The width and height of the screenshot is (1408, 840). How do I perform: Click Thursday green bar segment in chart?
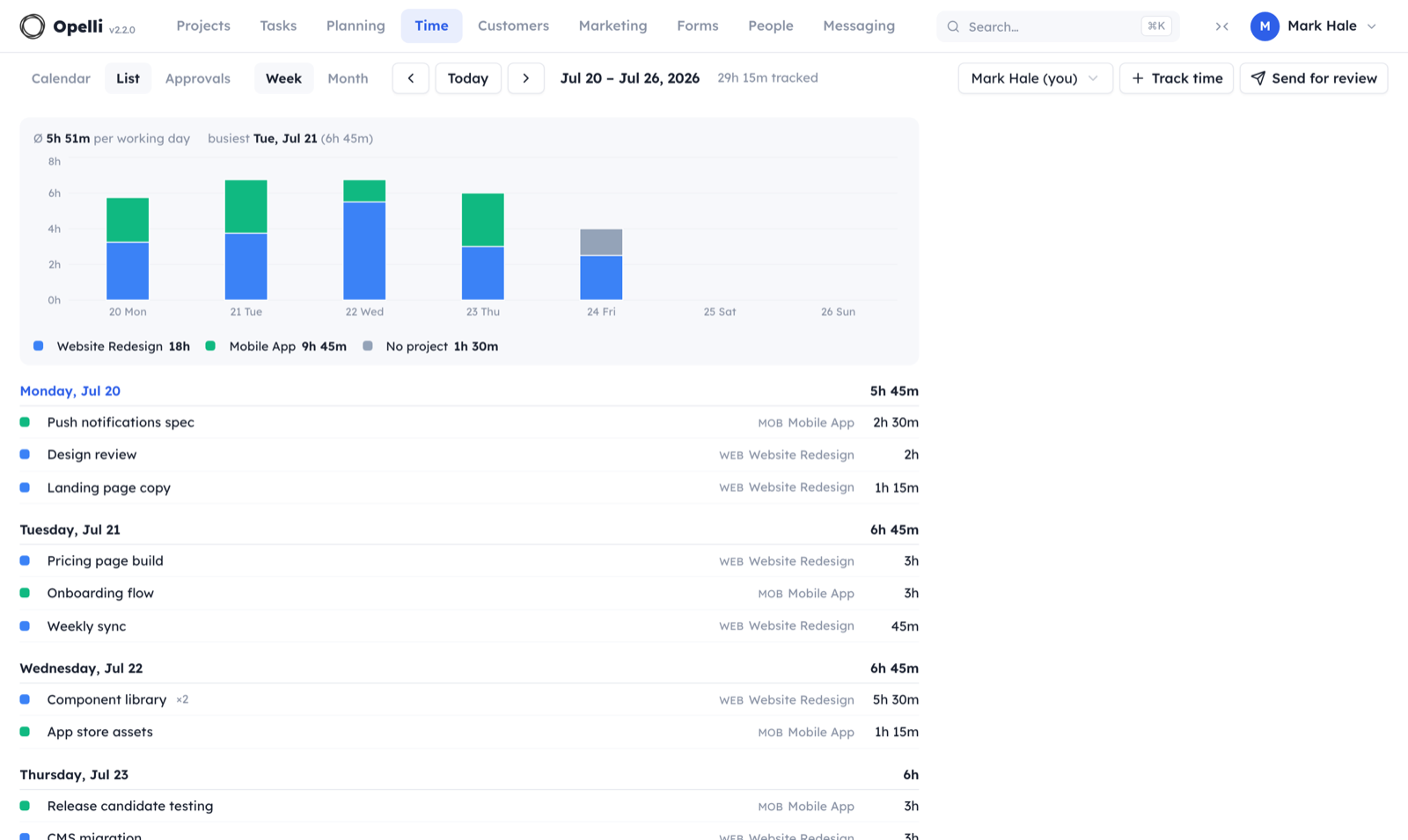[483, 220]
